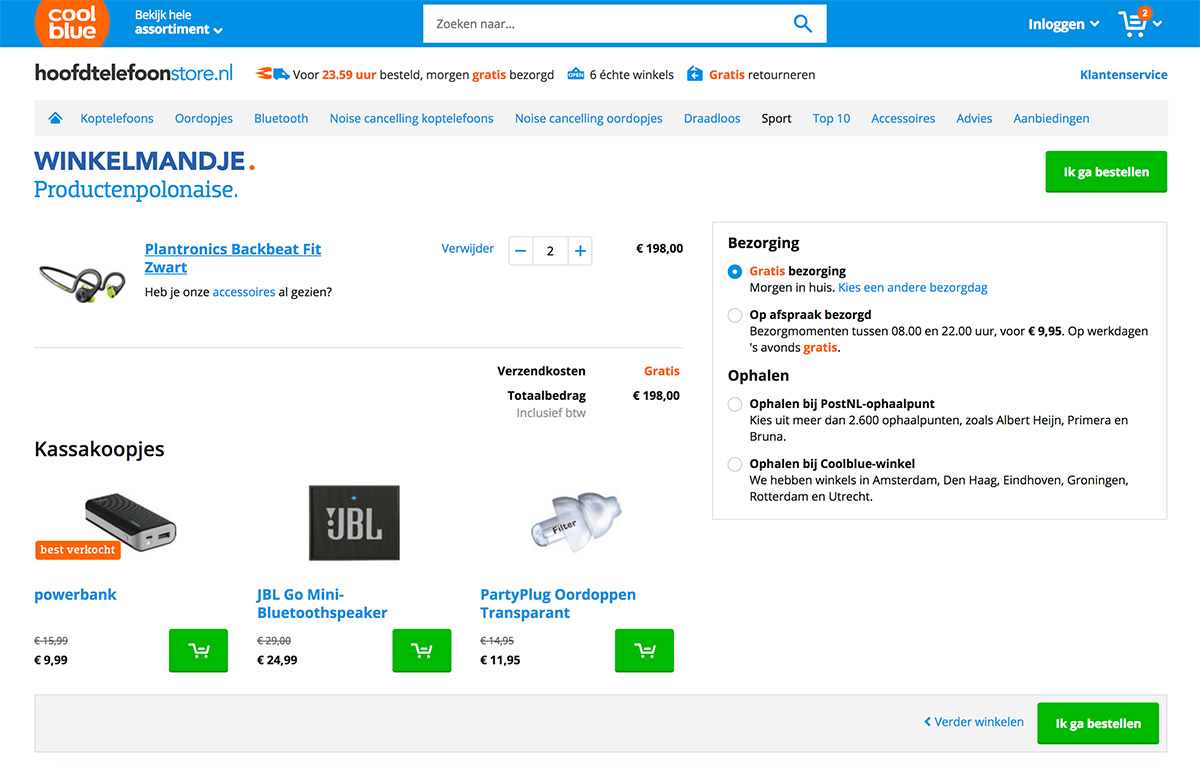The height and width of the screenshot is (767, 1200).
Task: View Aanbiedingen deals
Action: 1051,118
